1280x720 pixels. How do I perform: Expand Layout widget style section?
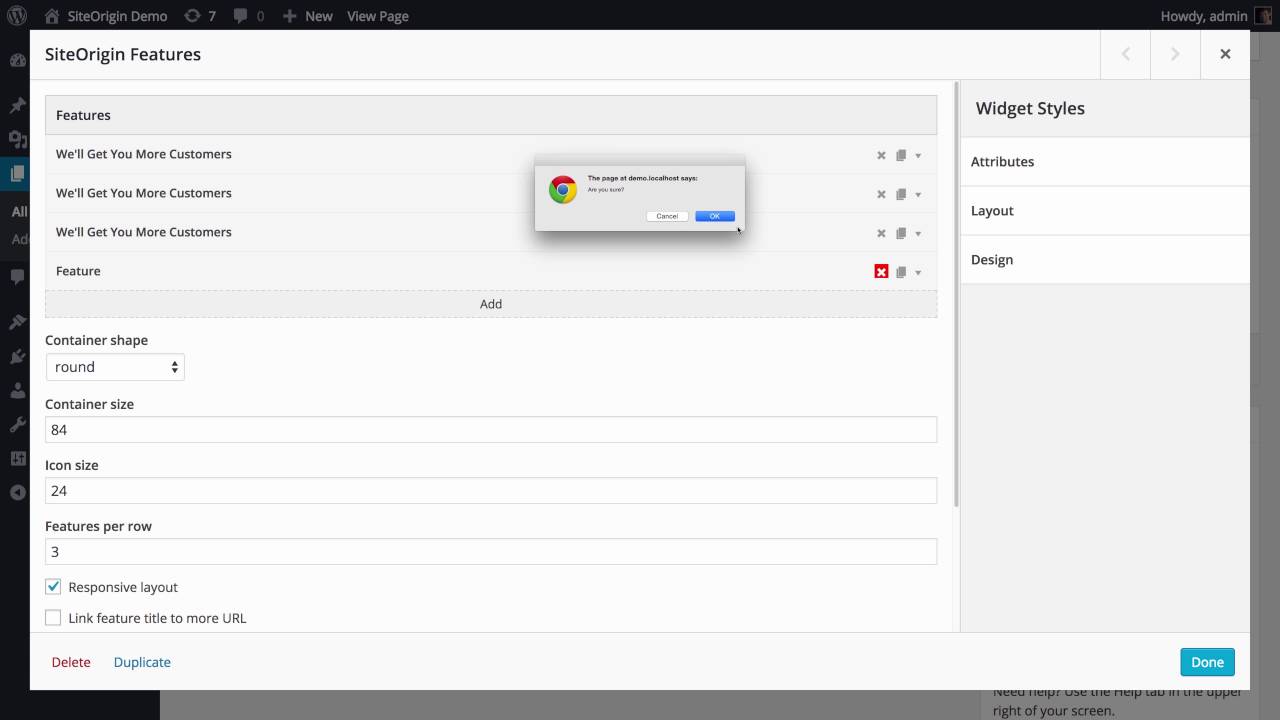[x=1105, y=210]
